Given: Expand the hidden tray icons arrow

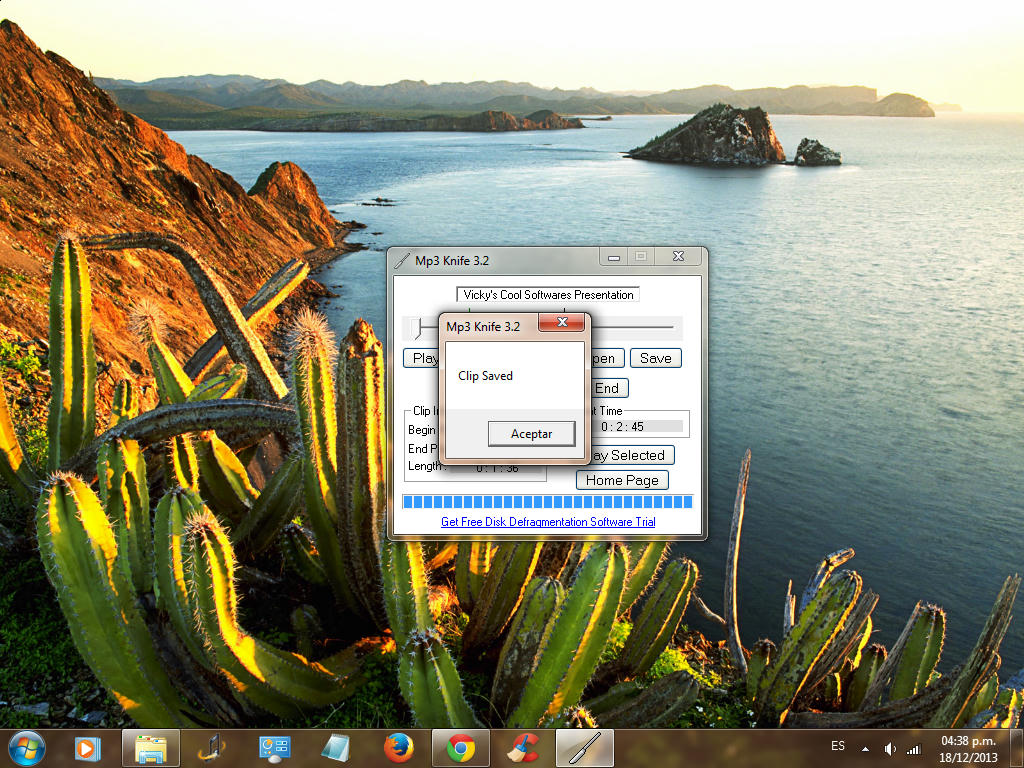Looking at the screenshot, I should [x=865, y=748].
